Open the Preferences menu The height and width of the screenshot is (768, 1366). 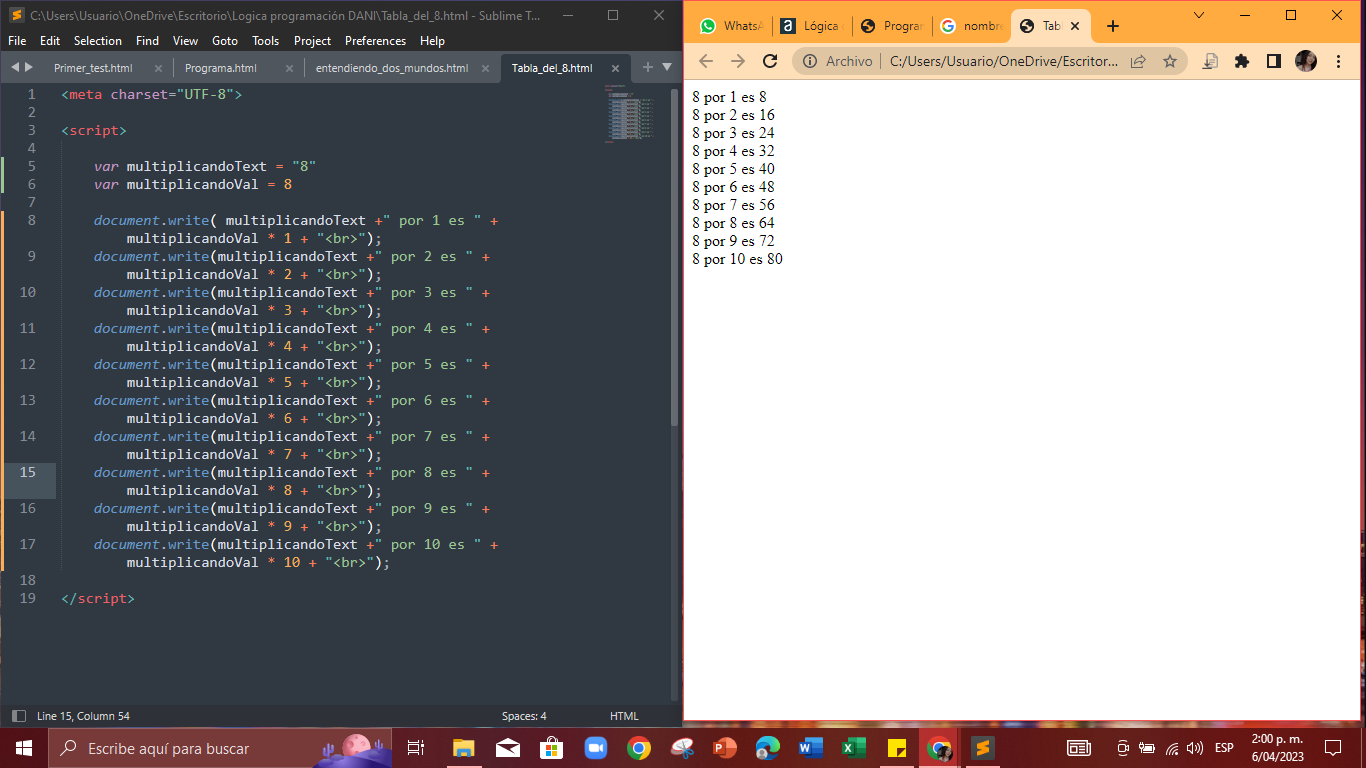click(375, 41)
